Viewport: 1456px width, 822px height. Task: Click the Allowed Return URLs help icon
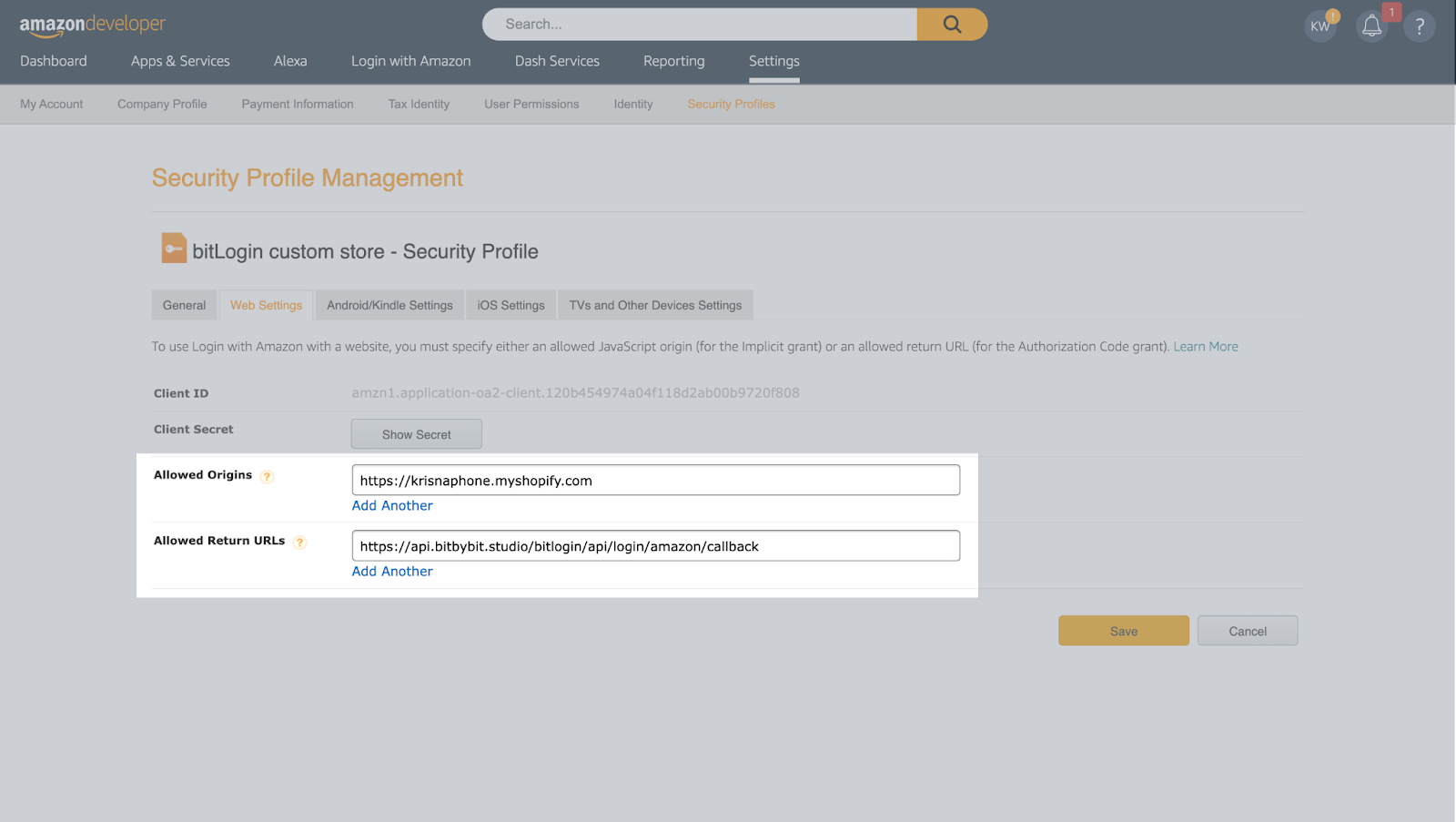tap(299, 543)
